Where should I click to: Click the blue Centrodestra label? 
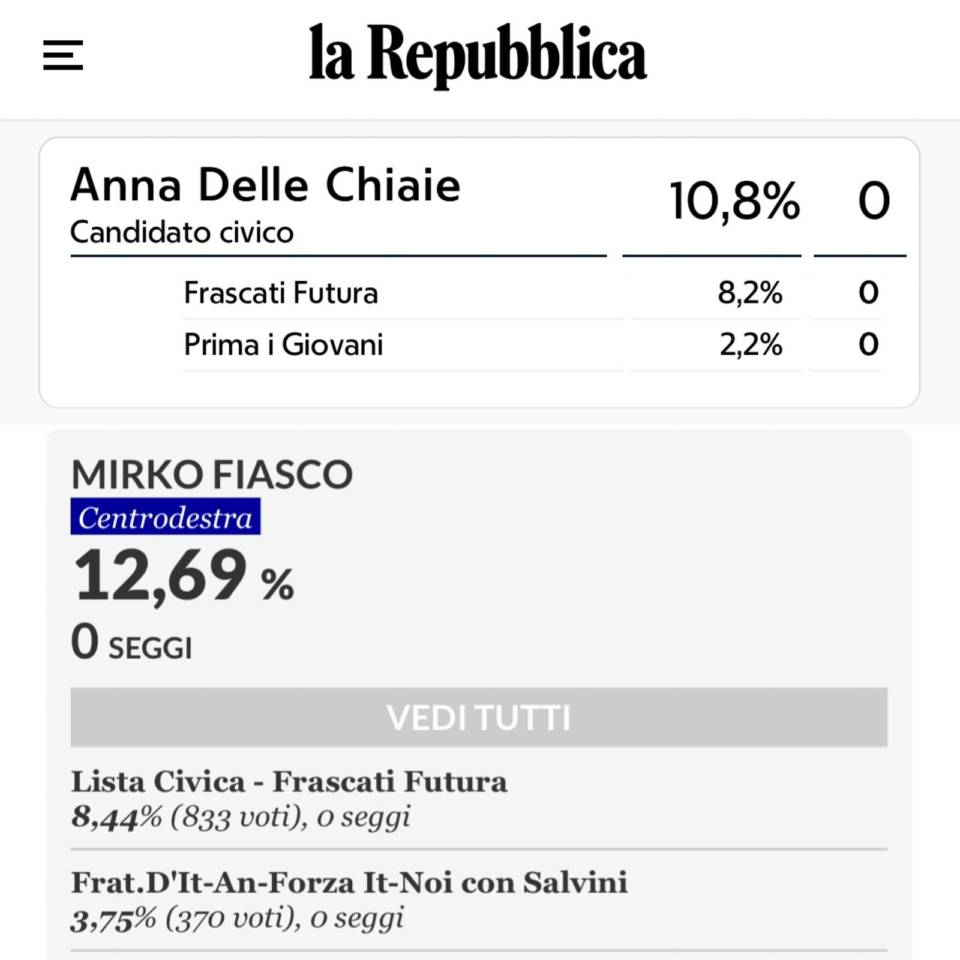[165, 518]
